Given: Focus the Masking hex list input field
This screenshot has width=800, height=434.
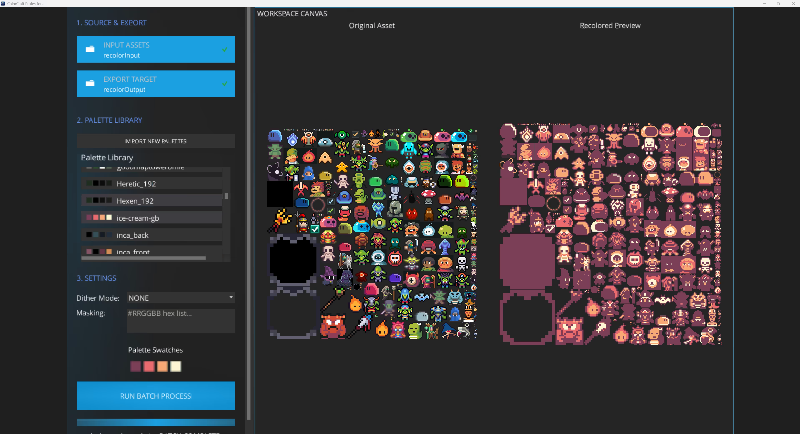Looking at the screenshot, I should click(180, 320).
